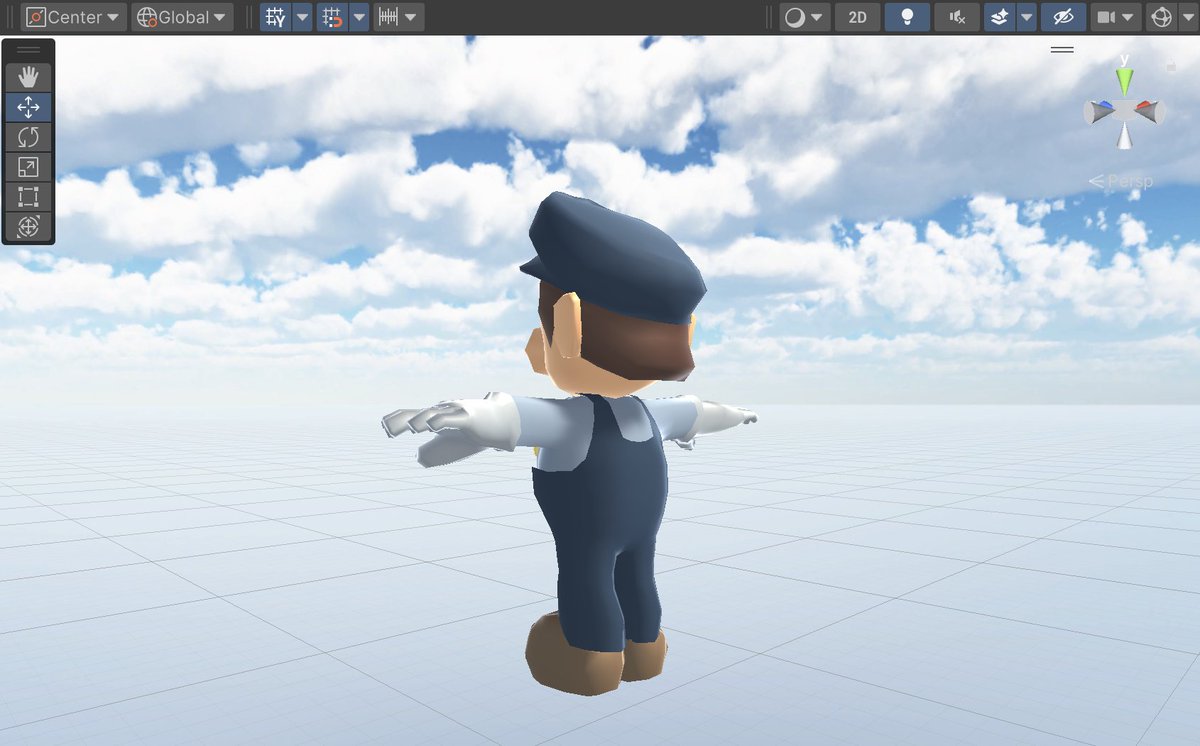Viewport: 1200px width, 746px height.
Task: Toggle the orientation gizmo lock icon
Action: 1171,67
